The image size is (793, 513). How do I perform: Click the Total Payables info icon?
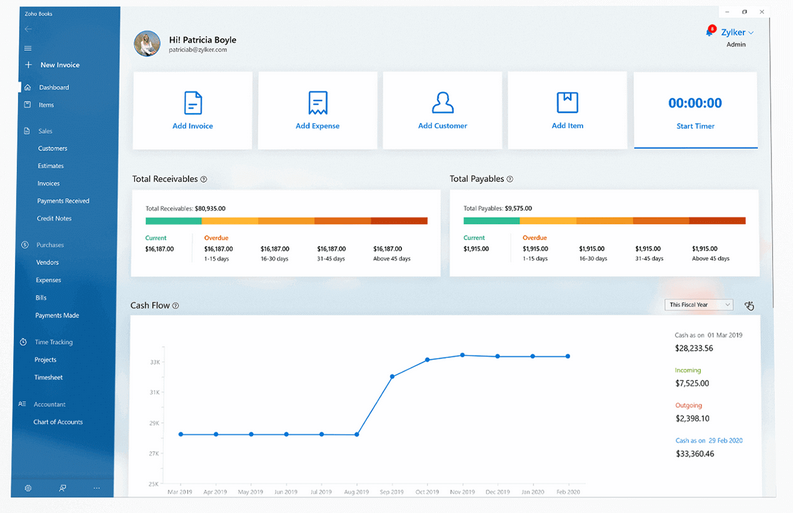pos(510,179)
